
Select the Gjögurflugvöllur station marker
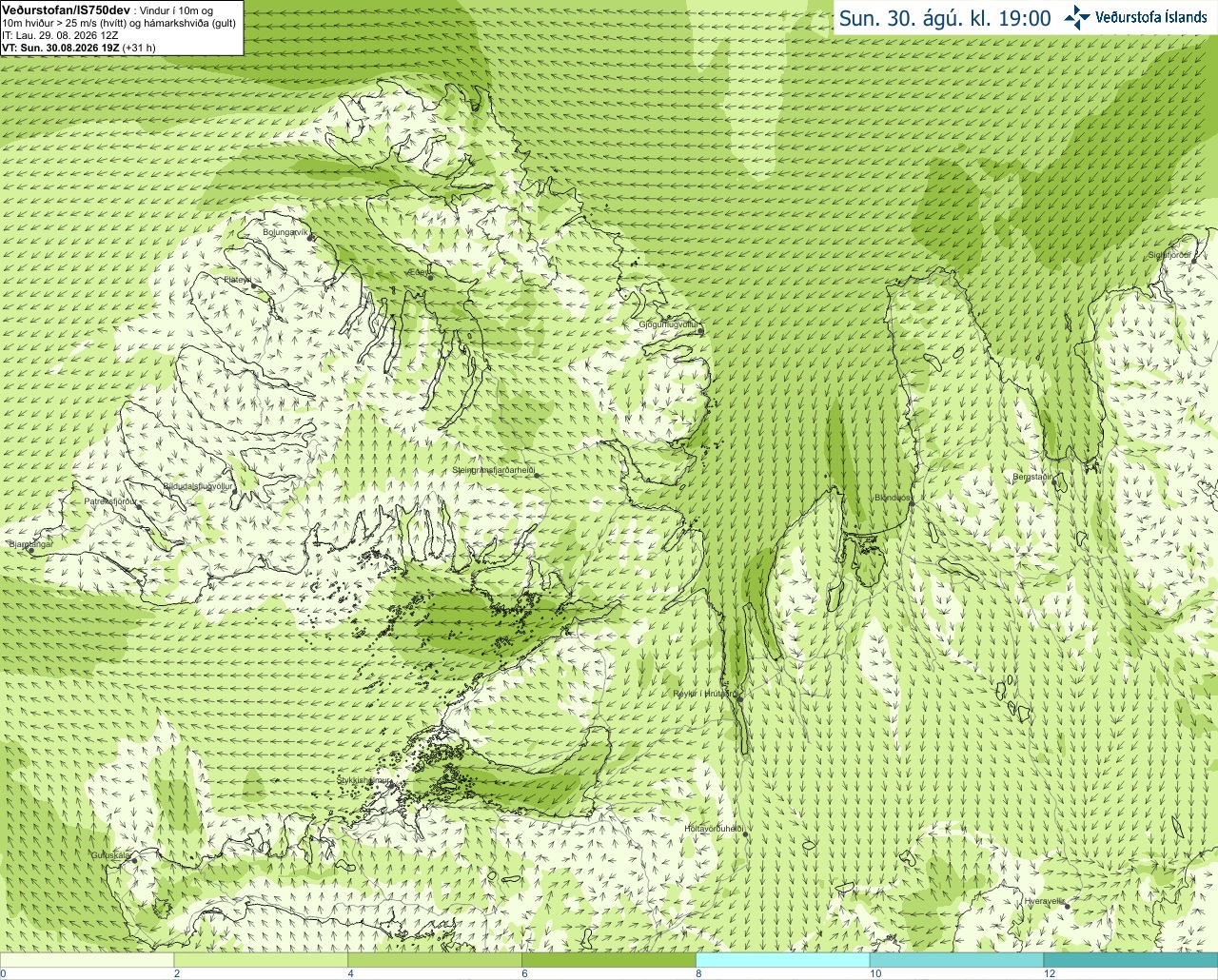699,329
